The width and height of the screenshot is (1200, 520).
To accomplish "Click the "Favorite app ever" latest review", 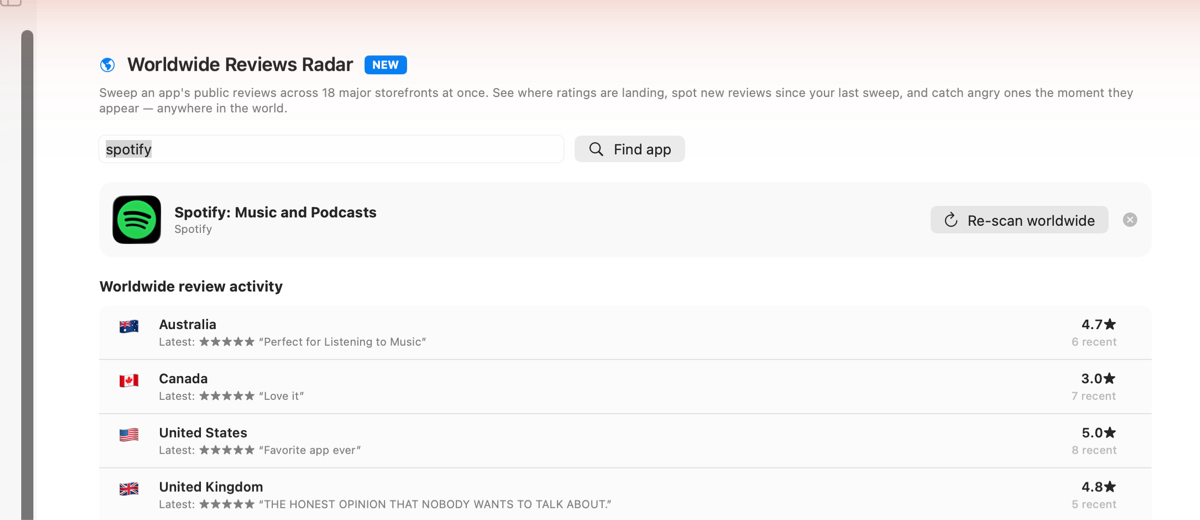I will (x=310, y=450).
